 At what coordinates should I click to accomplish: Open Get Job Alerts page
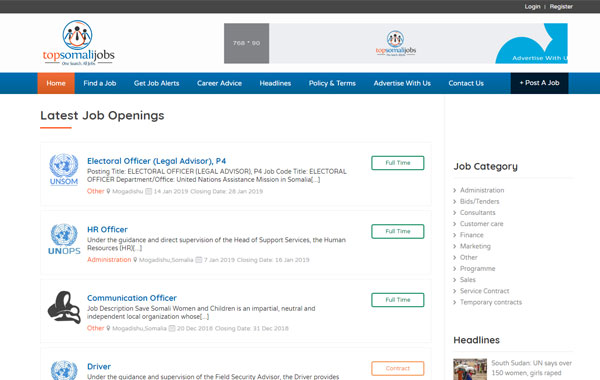tap(157, 83)
